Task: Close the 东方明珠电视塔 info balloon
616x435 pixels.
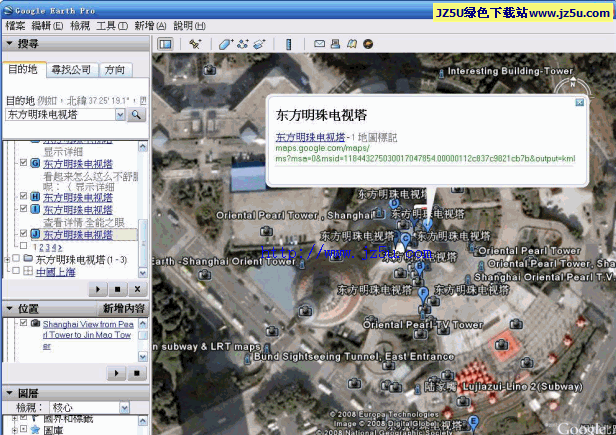Action: coord(579,103)
